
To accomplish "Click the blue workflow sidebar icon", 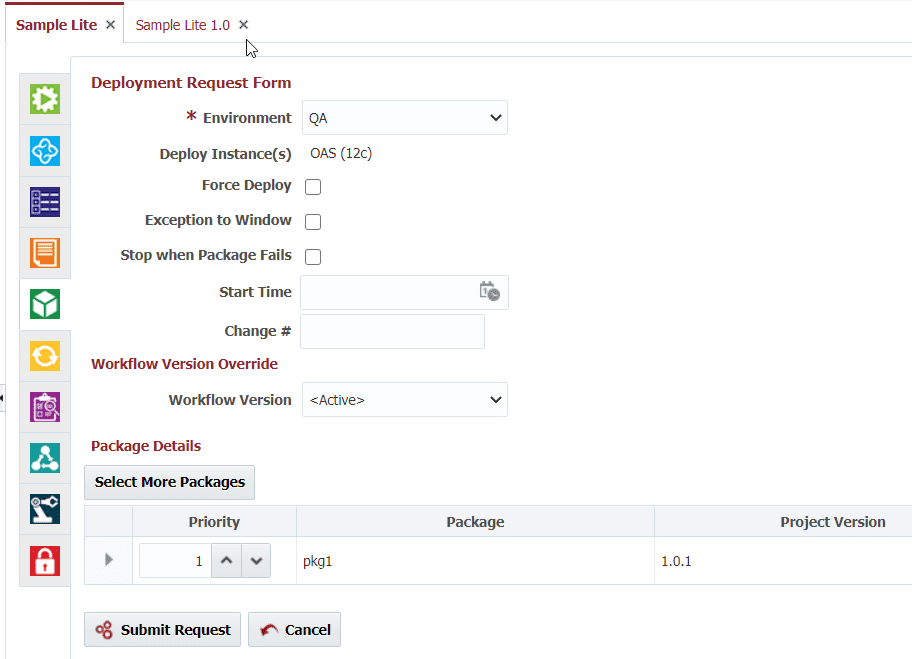I will click(x=45, y=151).
